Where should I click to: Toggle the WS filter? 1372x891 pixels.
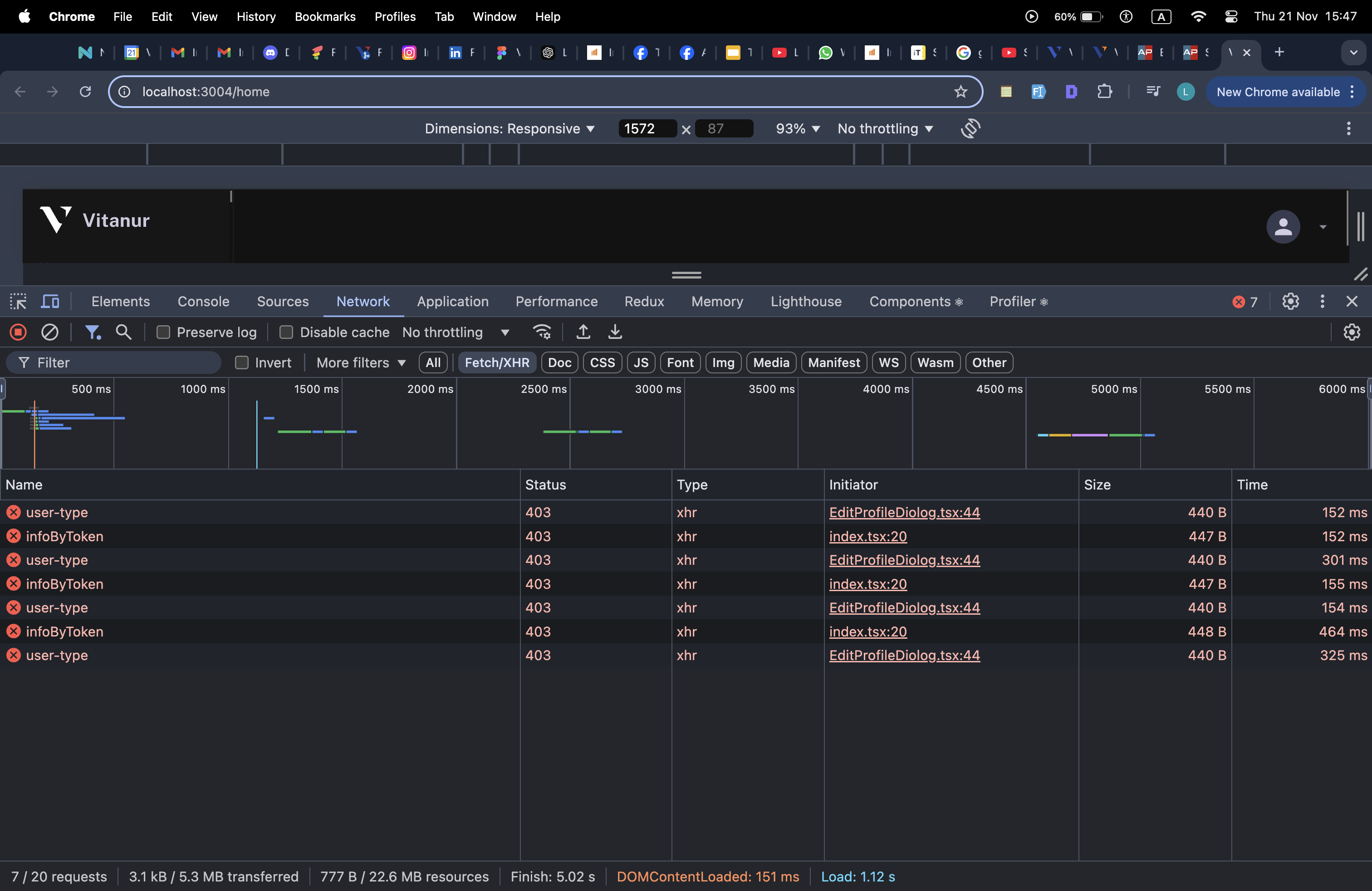coord(888,362)
